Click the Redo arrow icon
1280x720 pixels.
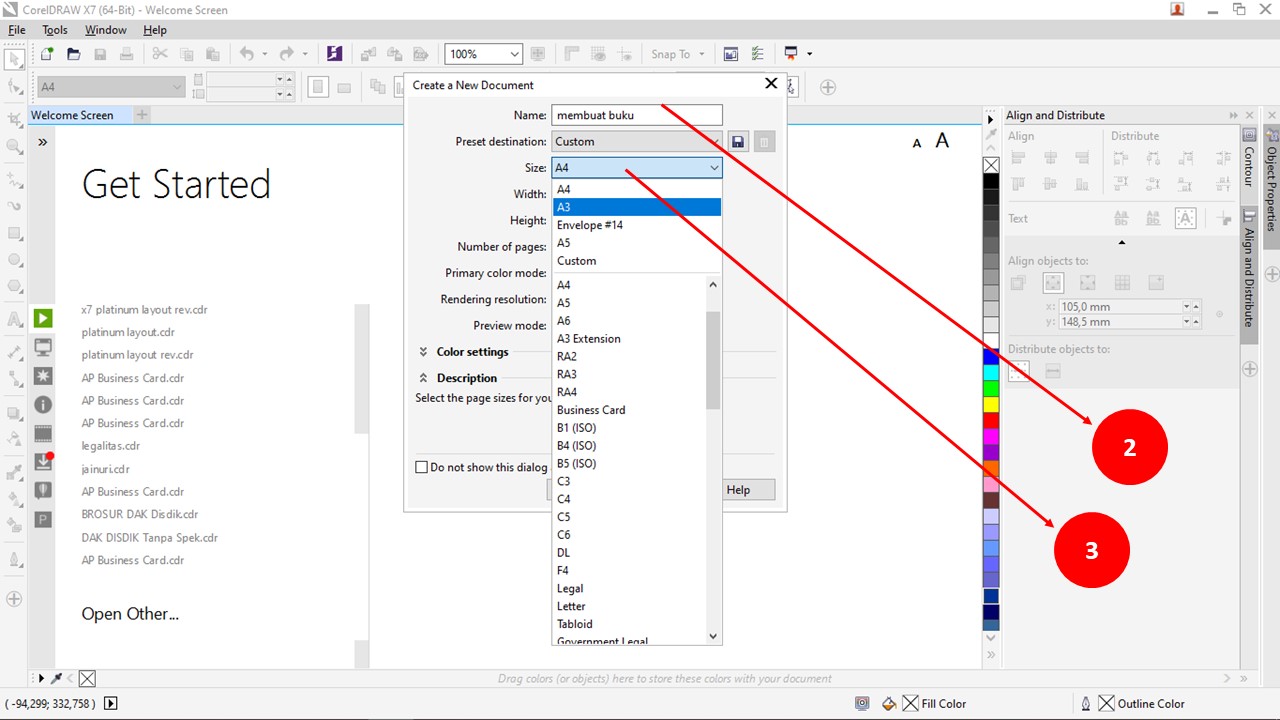click(287, 54)
